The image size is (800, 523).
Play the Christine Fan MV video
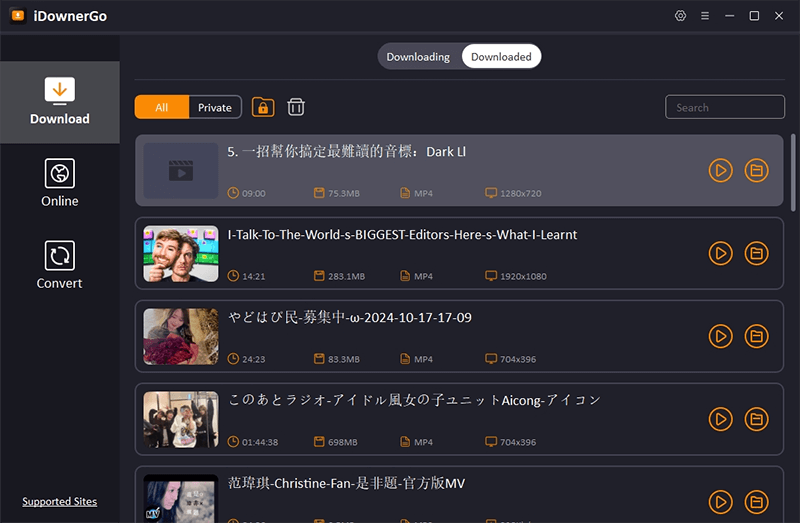pos(720,501)
